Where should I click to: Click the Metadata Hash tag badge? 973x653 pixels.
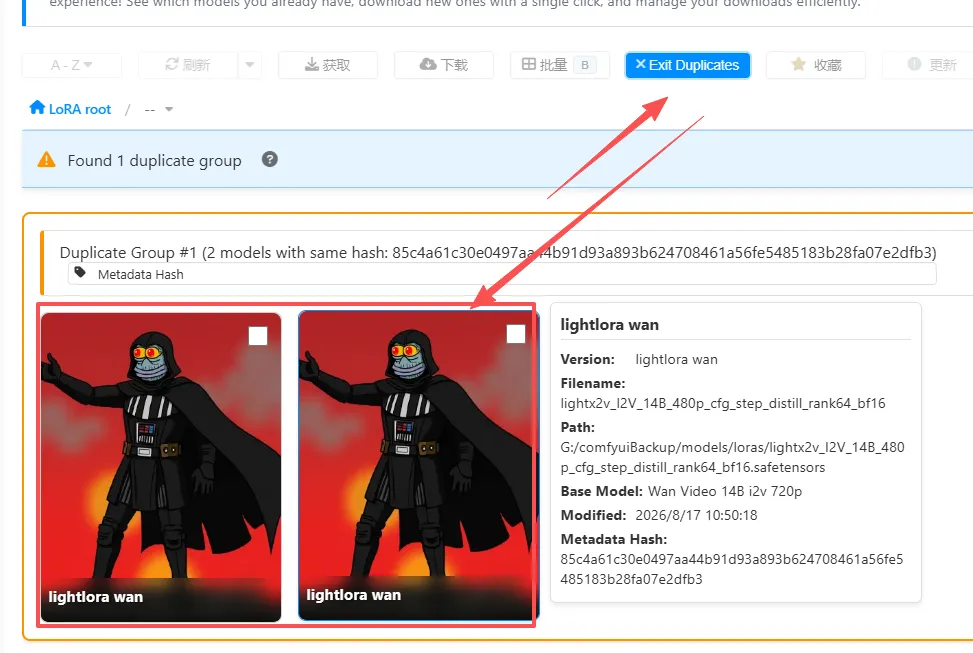(x=501, y=274)
